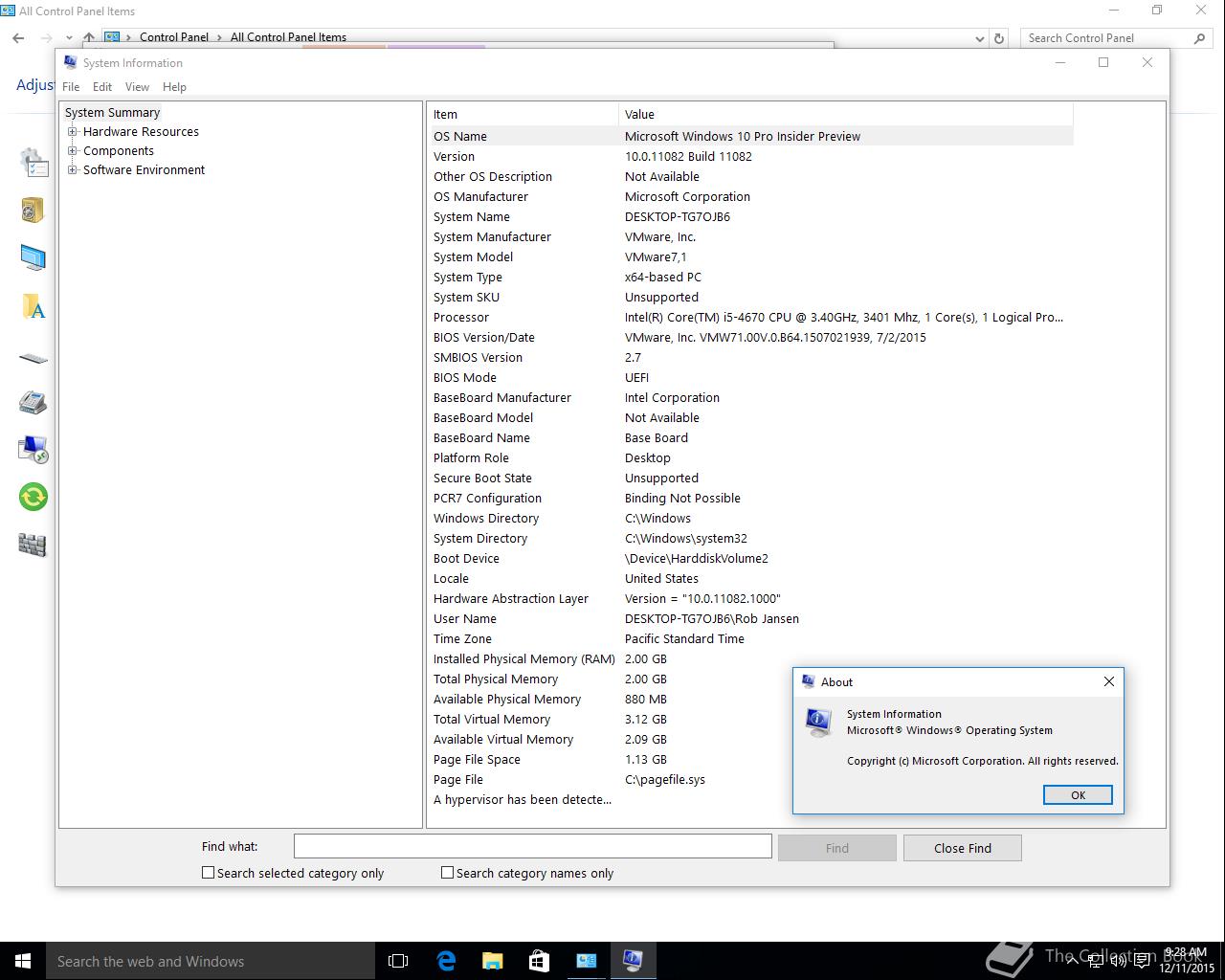Open the Store from the taskbar
The image size is (1225, 980).
point(539,961)
